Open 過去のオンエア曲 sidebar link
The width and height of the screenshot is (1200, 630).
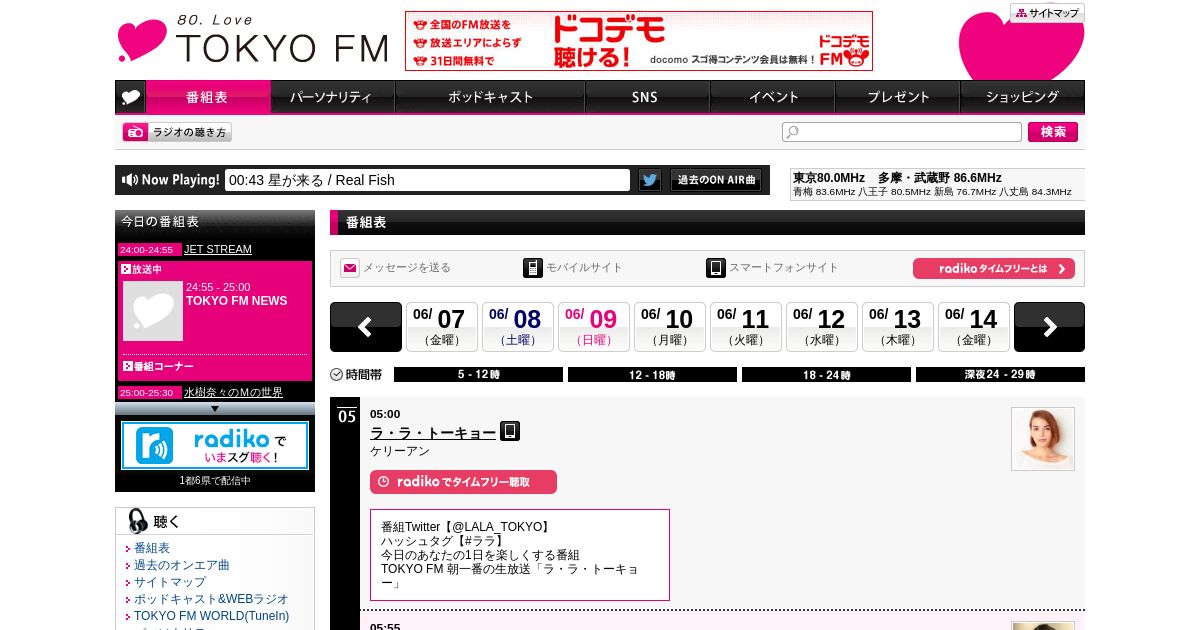[182, 565]
